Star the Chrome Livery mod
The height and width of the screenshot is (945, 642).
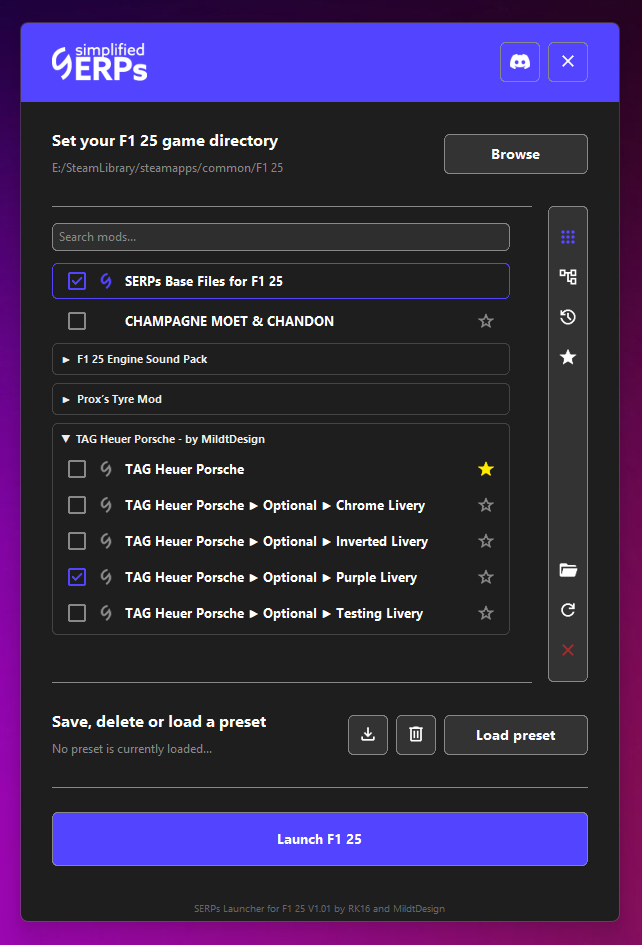[486, 505]
